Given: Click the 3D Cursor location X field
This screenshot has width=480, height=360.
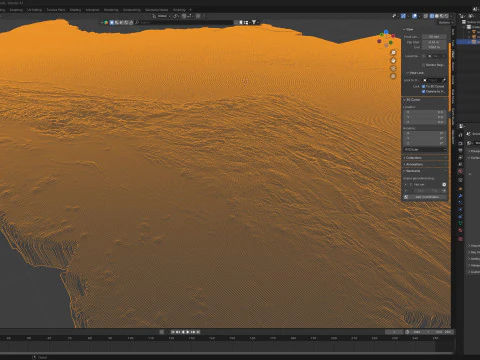Looking at the screenshot, I should coord(425,112).
